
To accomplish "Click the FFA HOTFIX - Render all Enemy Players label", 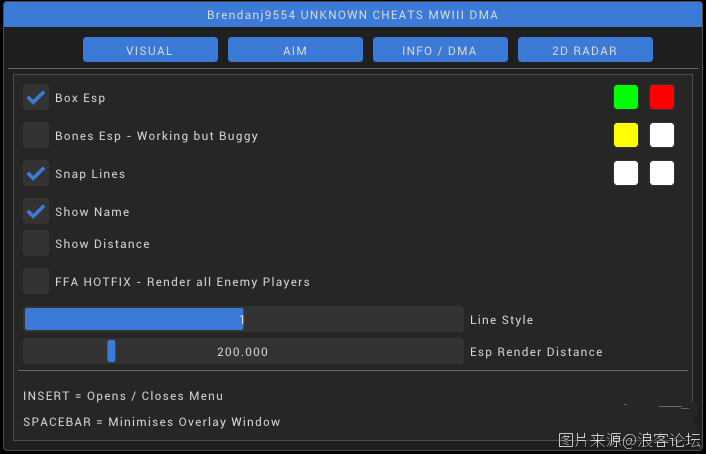I will pyautogui.click(x=182, y=282).
